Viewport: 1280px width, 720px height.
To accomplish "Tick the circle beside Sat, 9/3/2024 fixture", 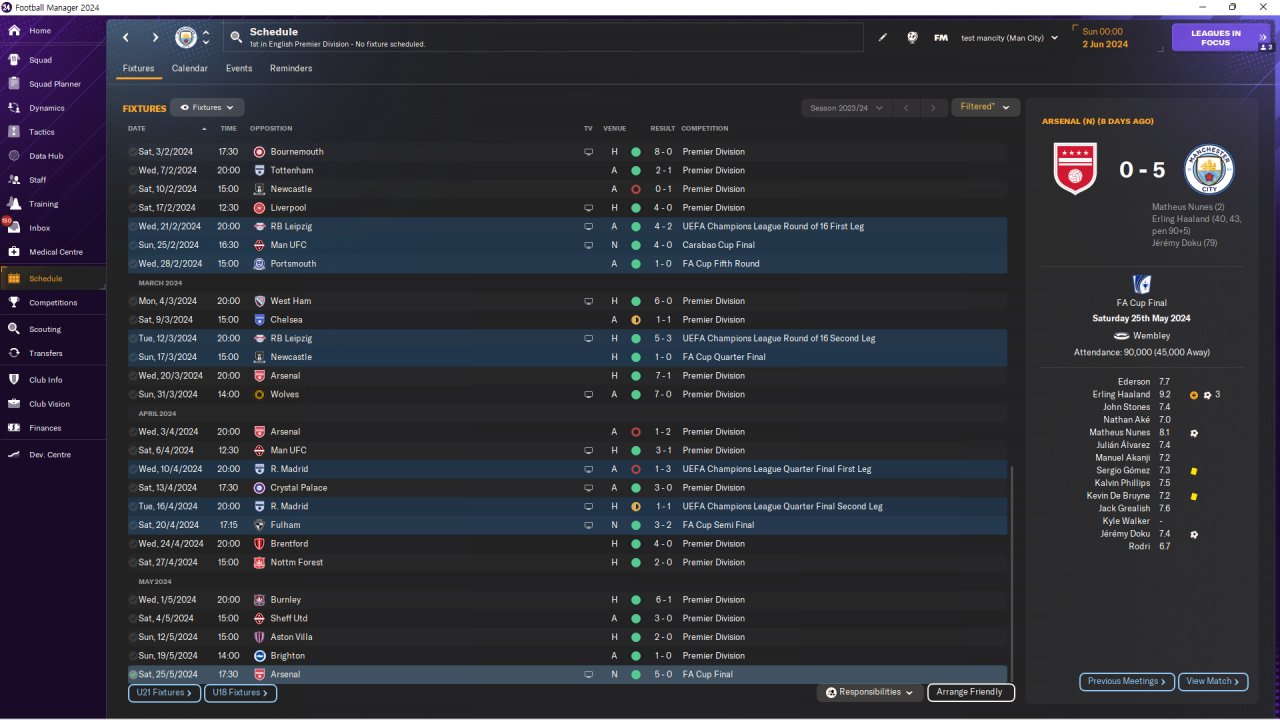I will [x=133, y=320].
